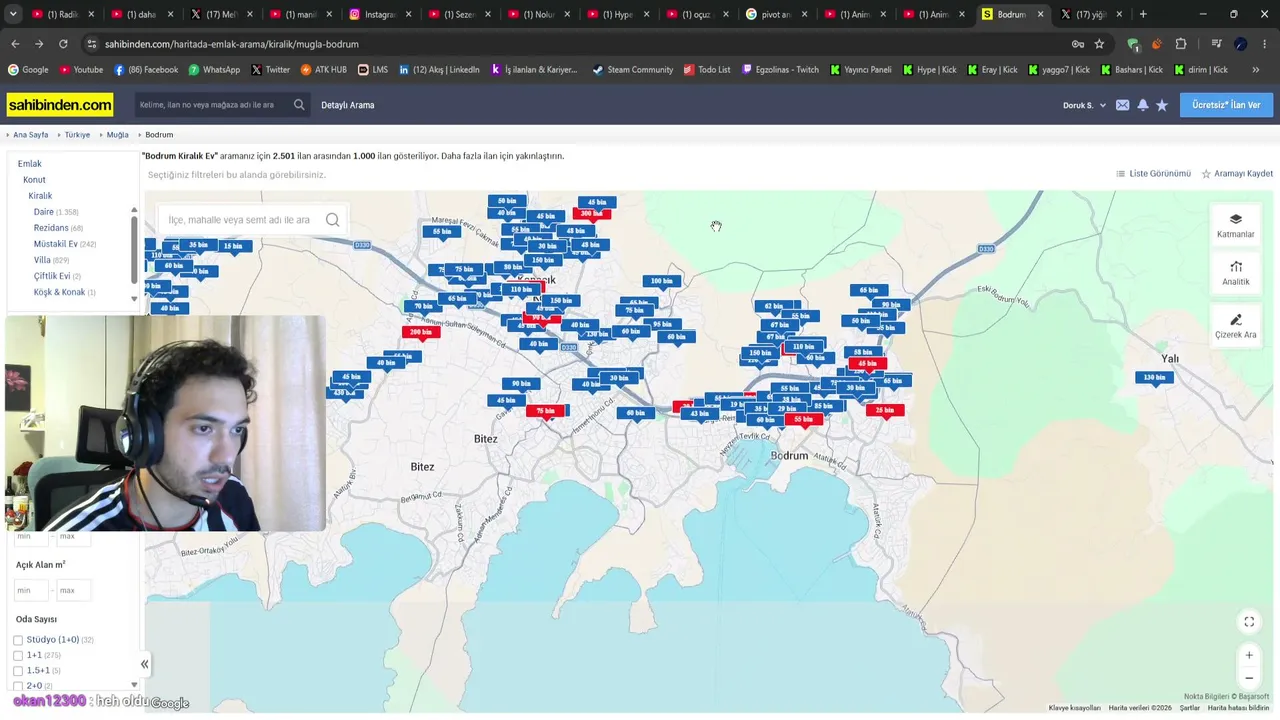The width and height of the screenshot is (1280, 720).
Task: Click the magnifier icon in the site search box
Action: pos(299,105)
